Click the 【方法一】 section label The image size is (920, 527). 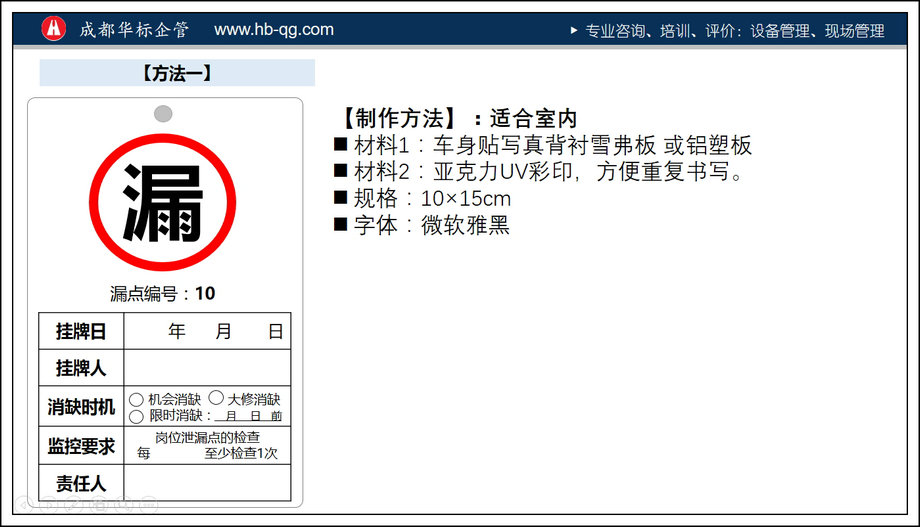(x=177, y=73)
